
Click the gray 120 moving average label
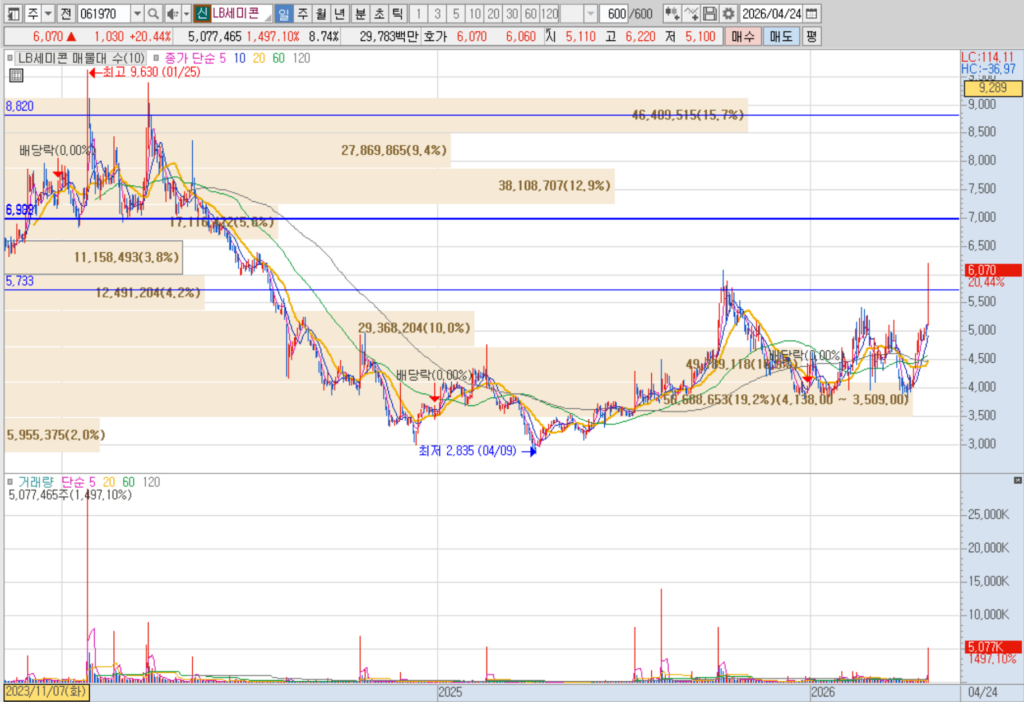point(301,58)
